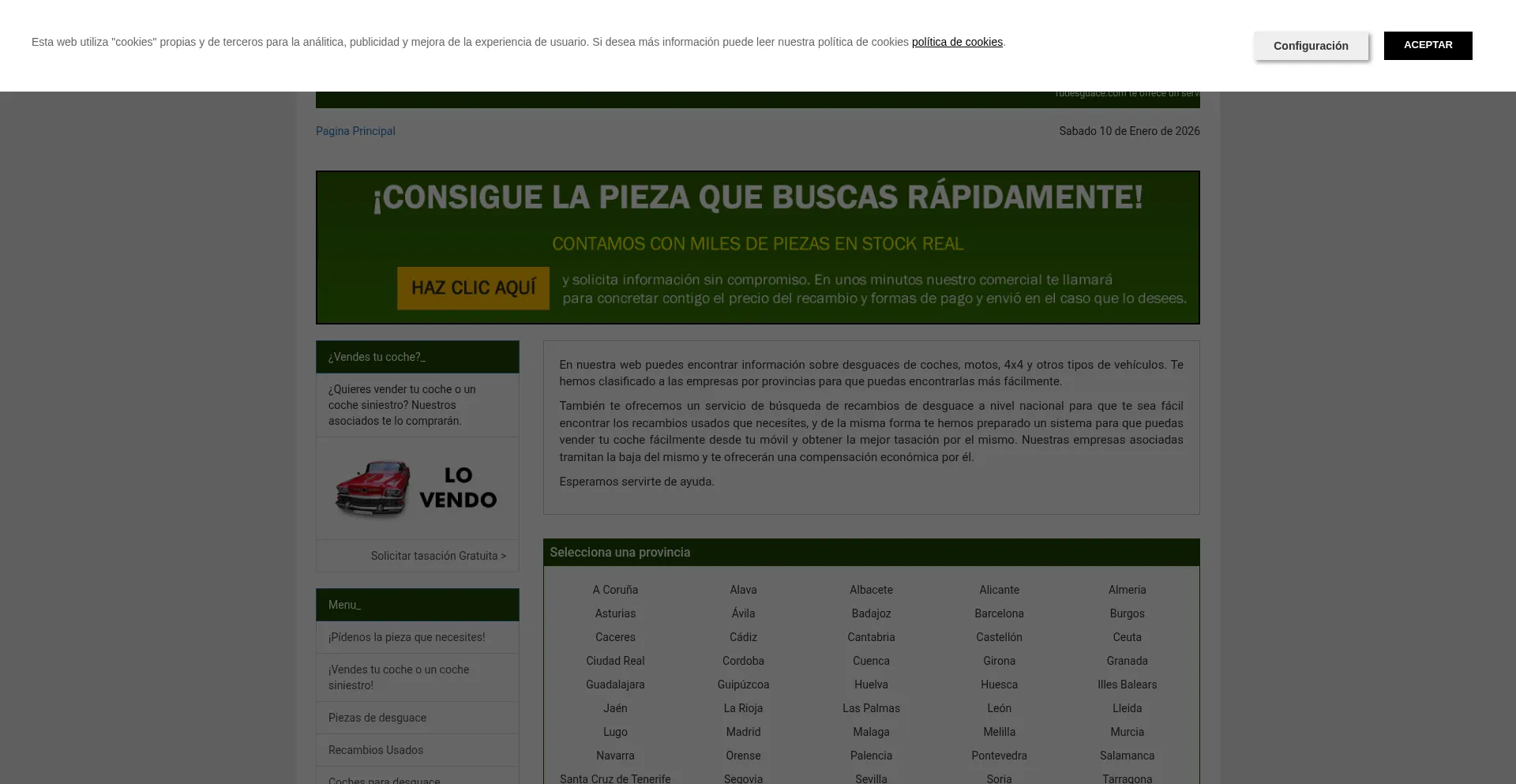Open cookies Configuración settings
1516x784 pixels.
coord(1311,45)
